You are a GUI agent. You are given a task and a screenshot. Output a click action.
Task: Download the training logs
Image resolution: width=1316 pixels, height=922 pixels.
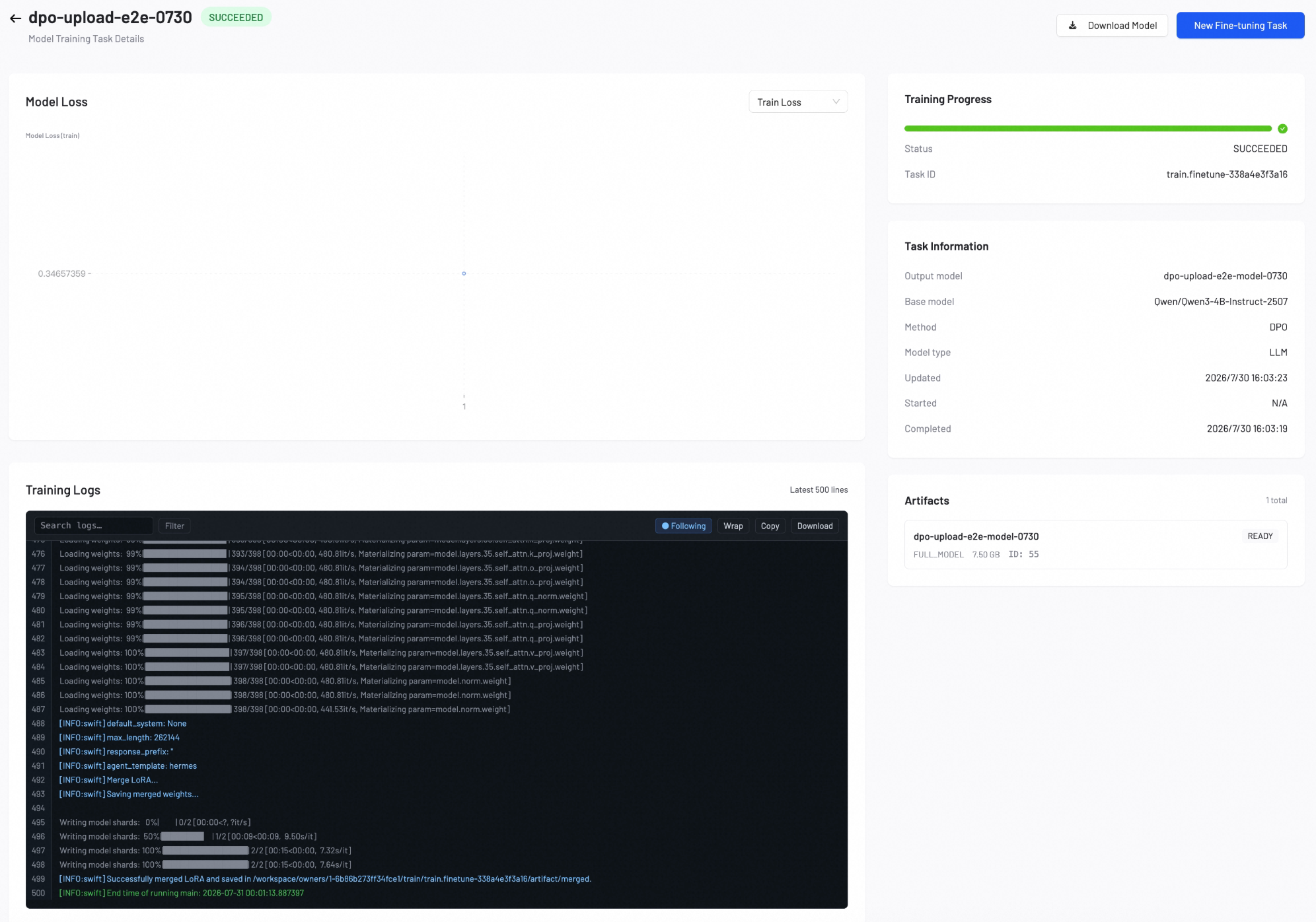pyautogui.click(x=815, y=526)
